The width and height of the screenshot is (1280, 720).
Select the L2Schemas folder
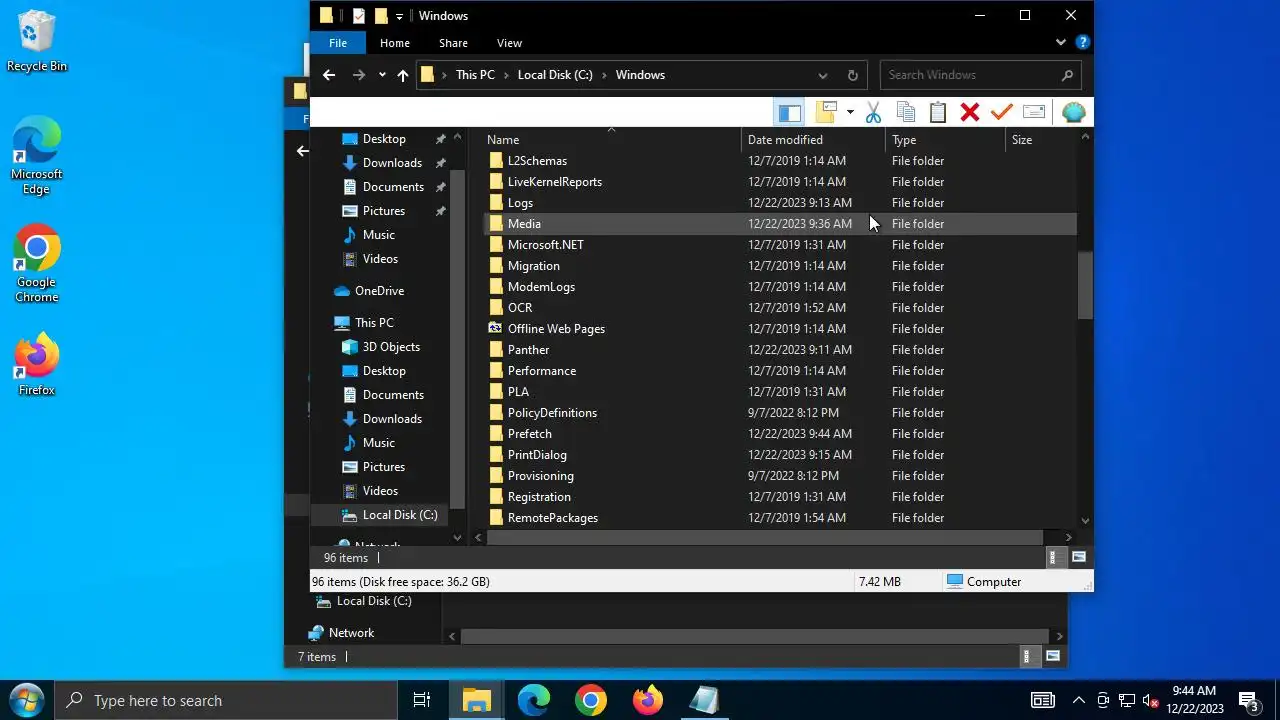pos(537,161)
